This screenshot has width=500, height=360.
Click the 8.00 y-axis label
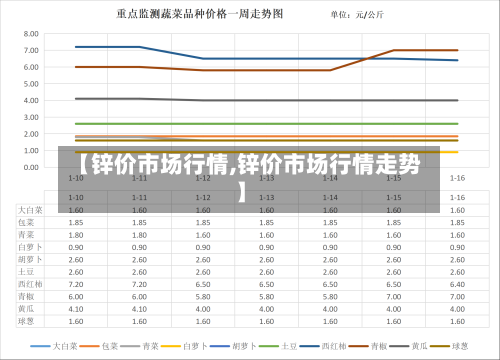click(x=31, y=34)
